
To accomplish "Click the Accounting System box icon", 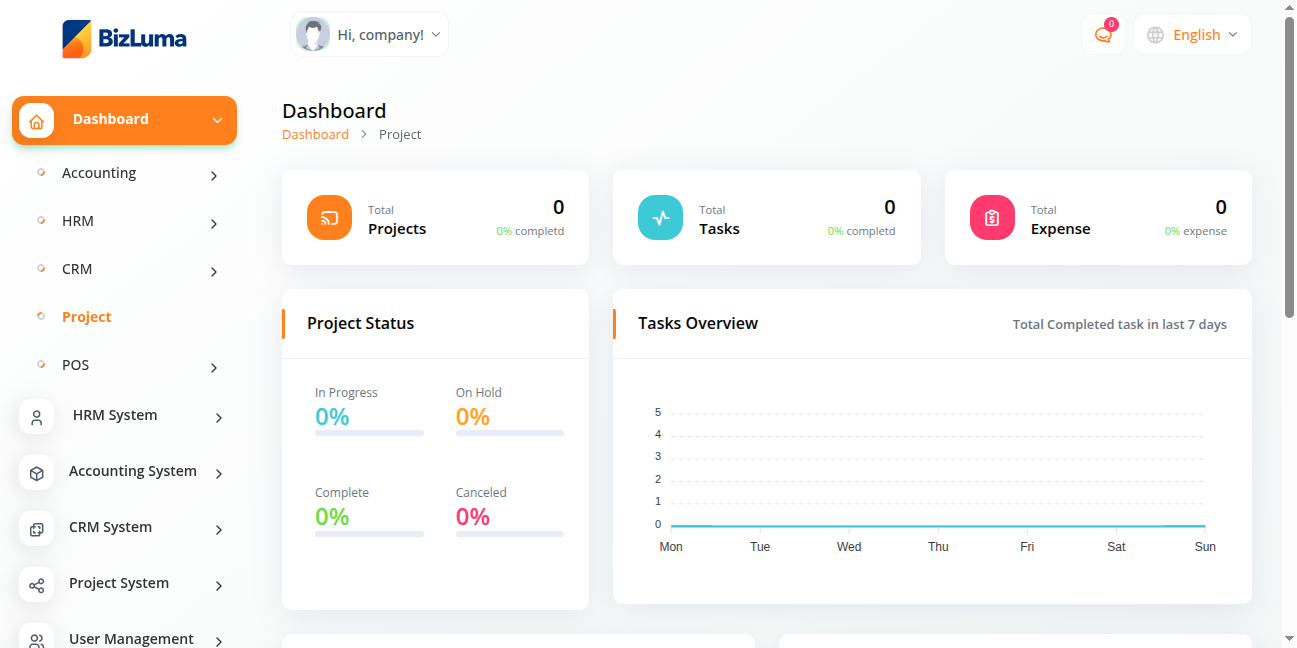I will tap(37, 473).
